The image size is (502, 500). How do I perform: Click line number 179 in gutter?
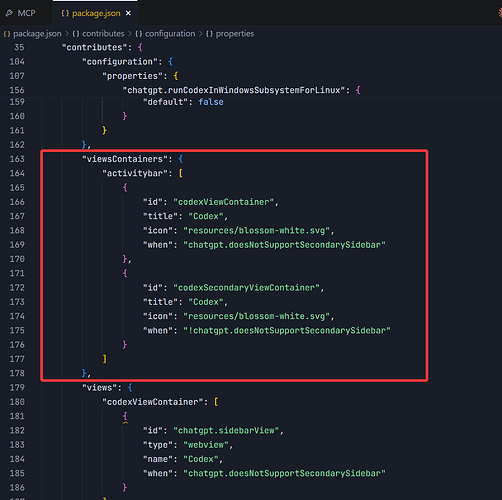17,388
